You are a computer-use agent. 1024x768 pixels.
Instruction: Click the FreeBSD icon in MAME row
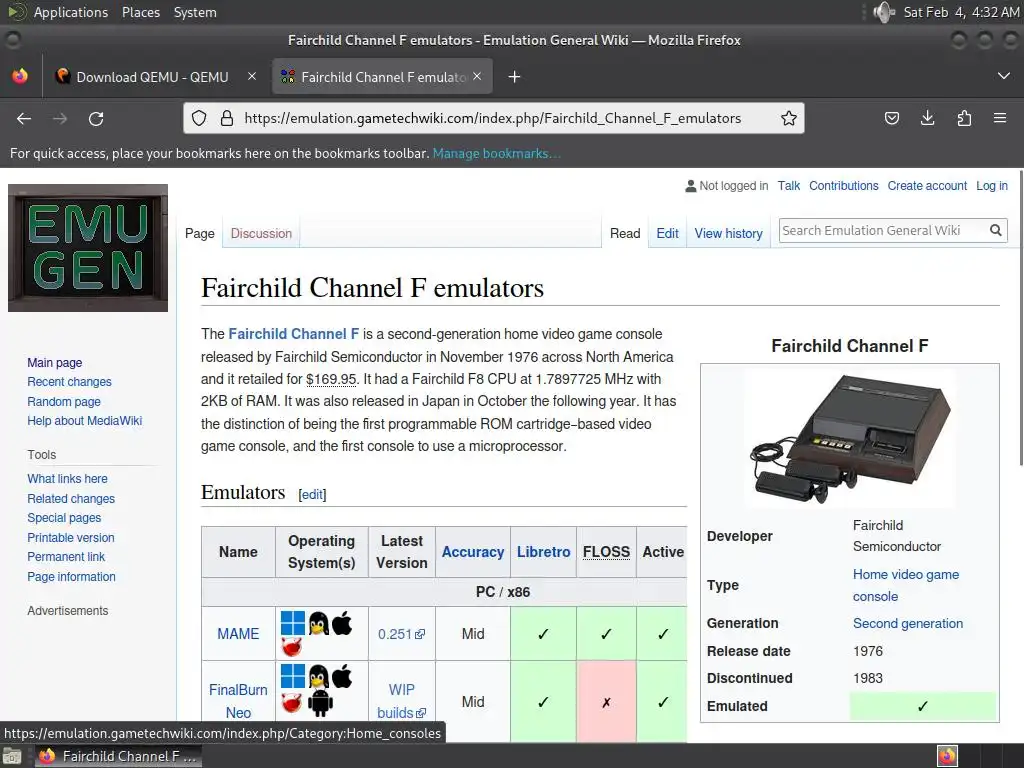[x=291, y=647]
